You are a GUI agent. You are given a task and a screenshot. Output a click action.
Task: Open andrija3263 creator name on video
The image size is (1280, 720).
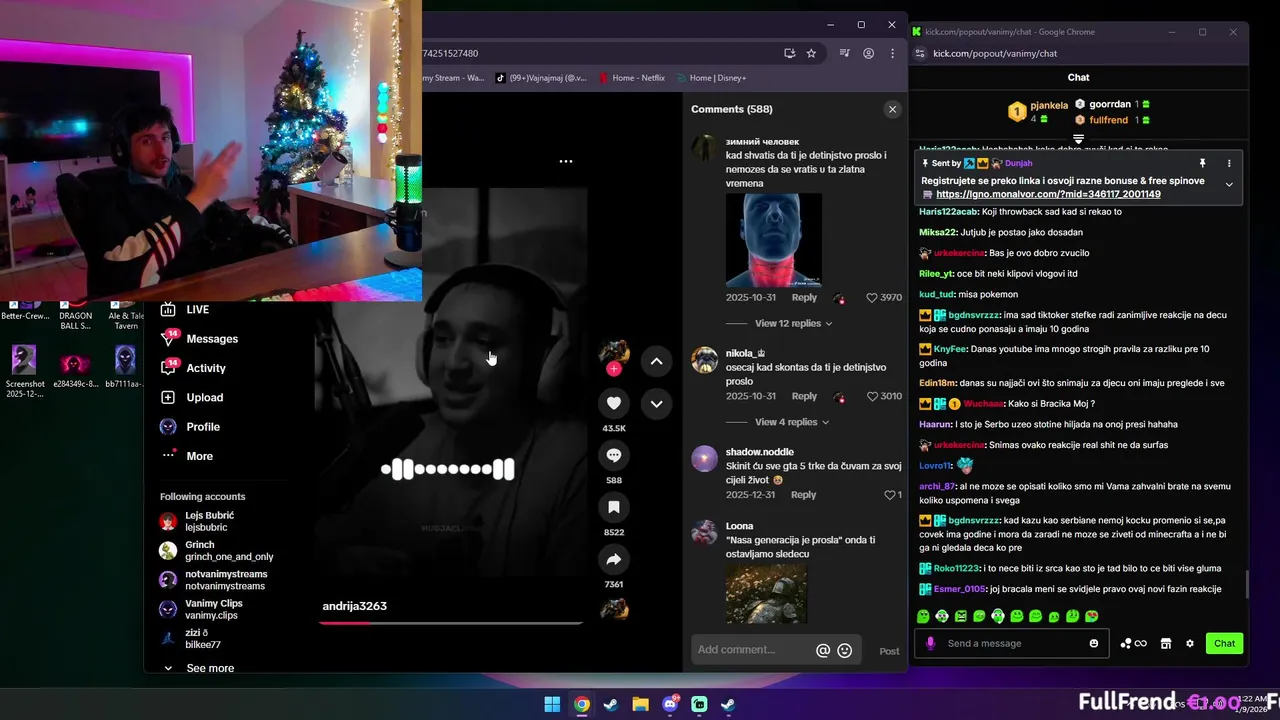354,606
